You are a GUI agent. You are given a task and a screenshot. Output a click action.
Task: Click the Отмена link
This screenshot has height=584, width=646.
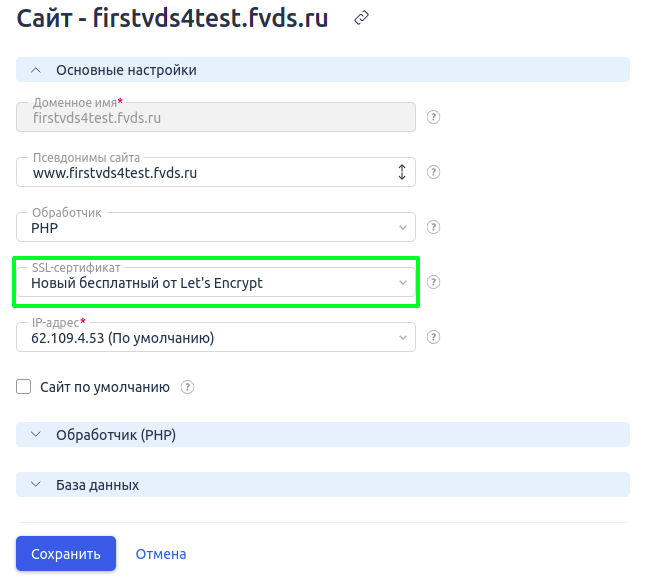coord(161,554)
